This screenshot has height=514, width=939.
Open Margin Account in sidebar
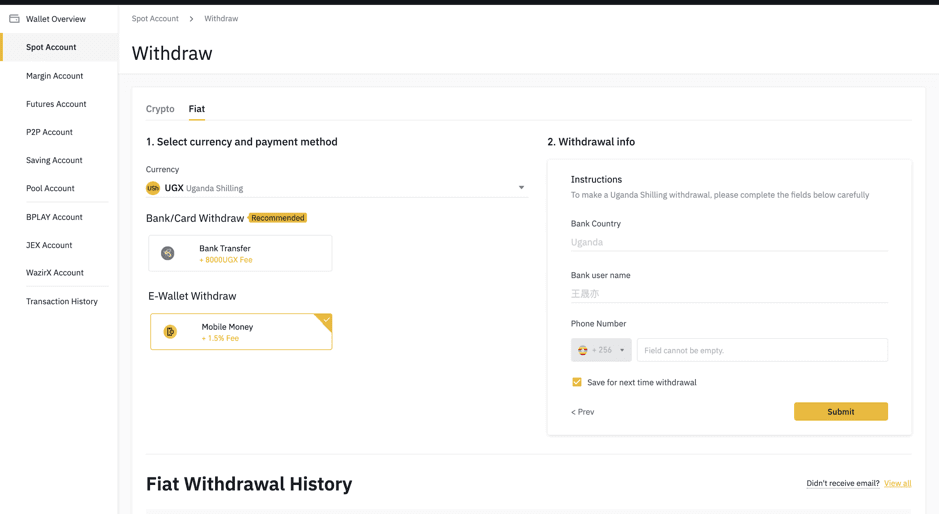[55, 76]
